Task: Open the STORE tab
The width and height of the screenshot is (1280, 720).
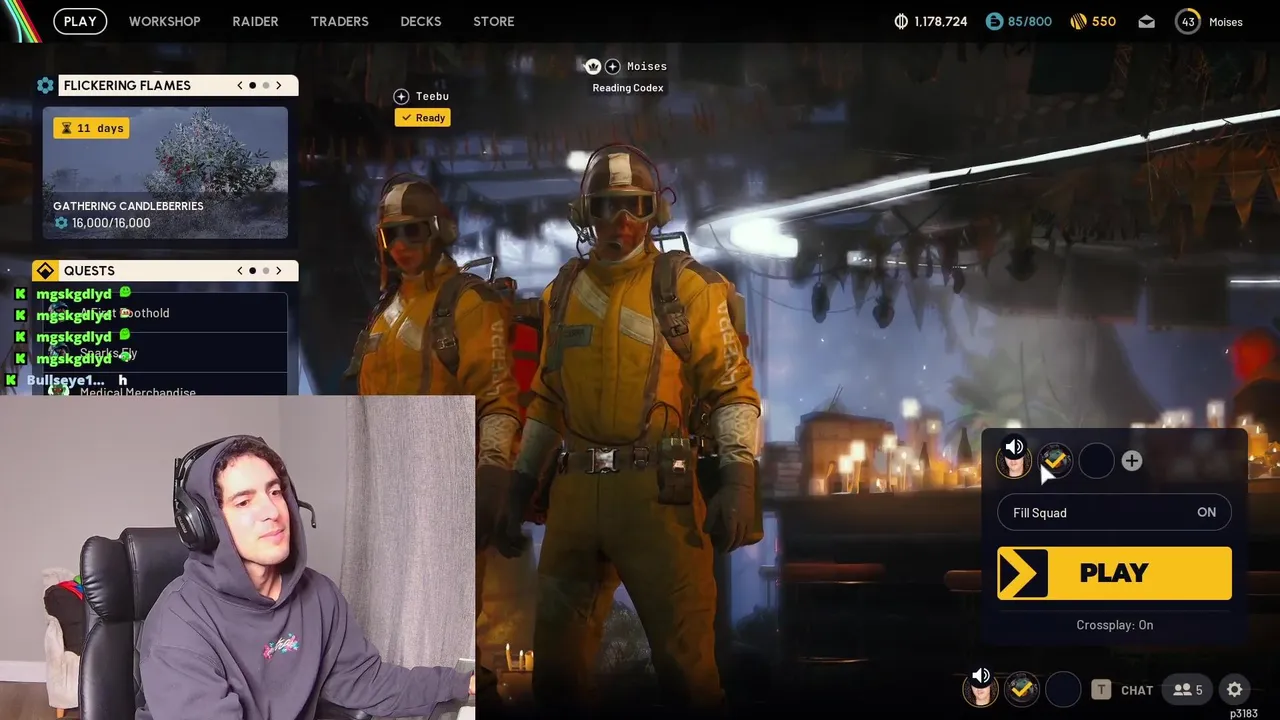Action: [494, 21]
